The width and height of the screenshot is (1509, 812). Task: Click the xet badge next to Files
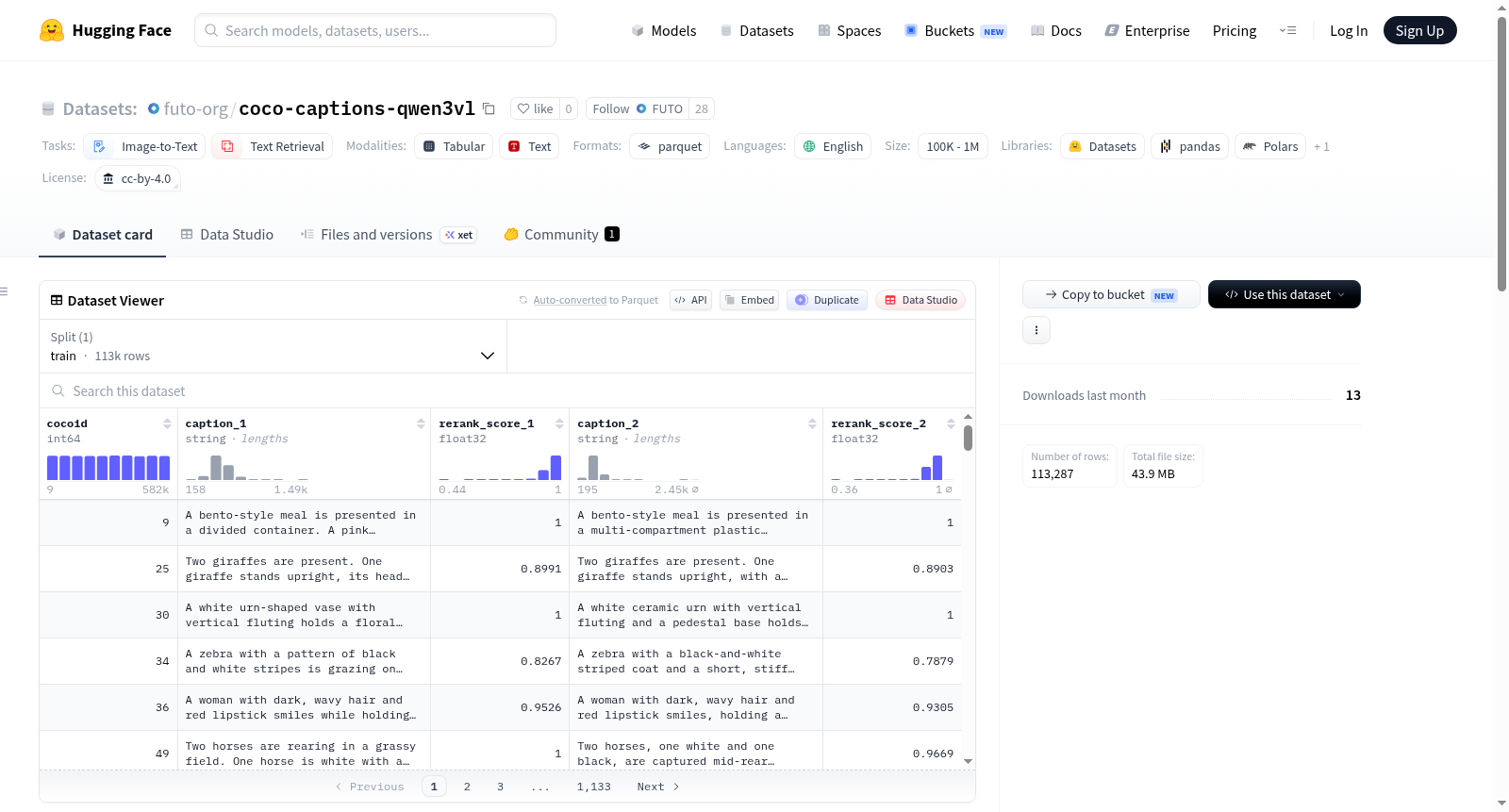[459, 235]
